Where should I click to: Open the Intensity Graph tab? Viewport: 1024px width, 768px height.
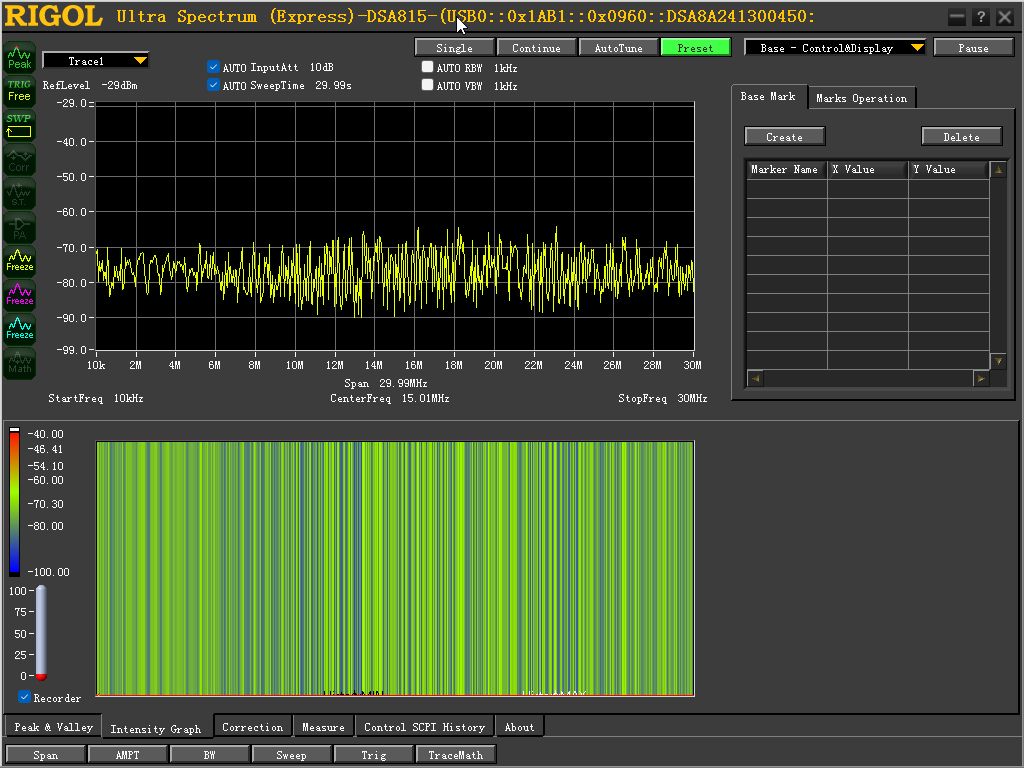click(x=156, y=729)
